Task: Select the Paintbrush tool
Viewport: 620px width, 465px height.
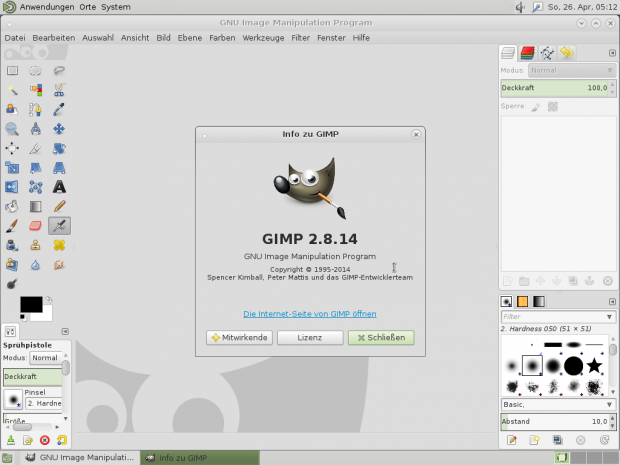Action: tap(12, 226)
